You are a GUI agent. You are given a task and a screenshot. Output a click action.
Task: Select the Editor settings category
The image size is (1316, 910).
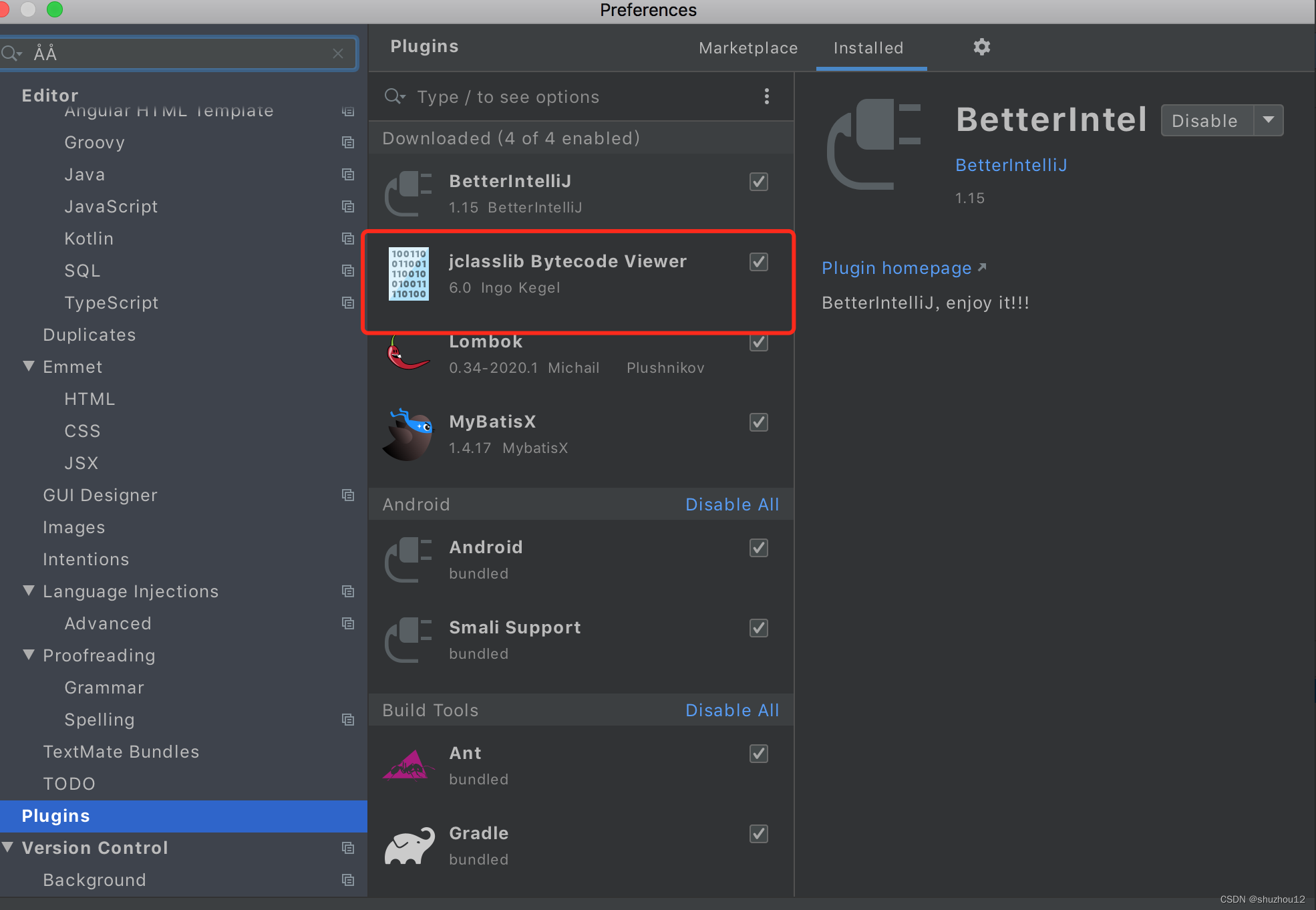point(50,95)
